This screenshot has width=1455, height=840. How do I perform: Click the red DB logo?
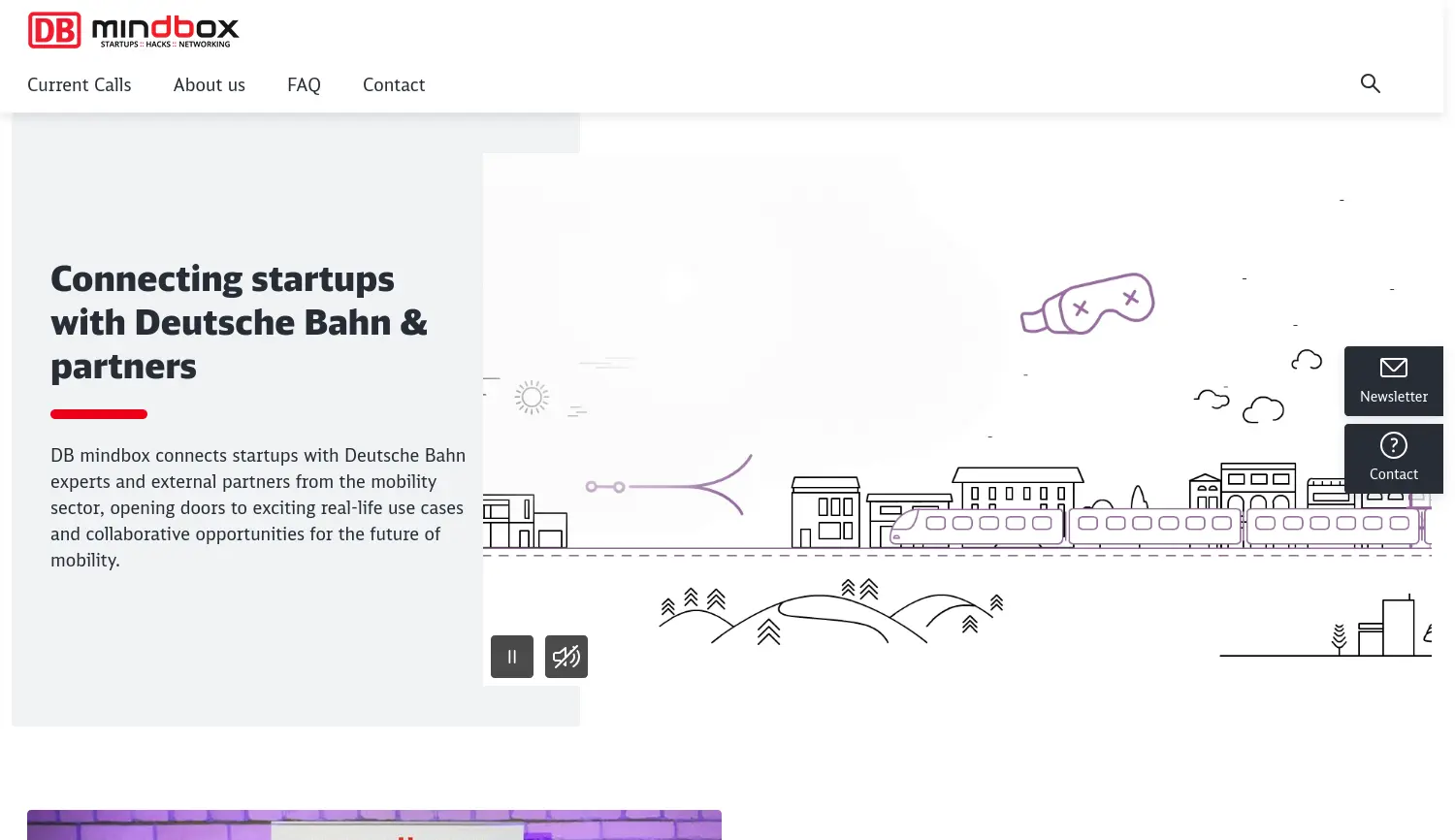pos(54,30)
